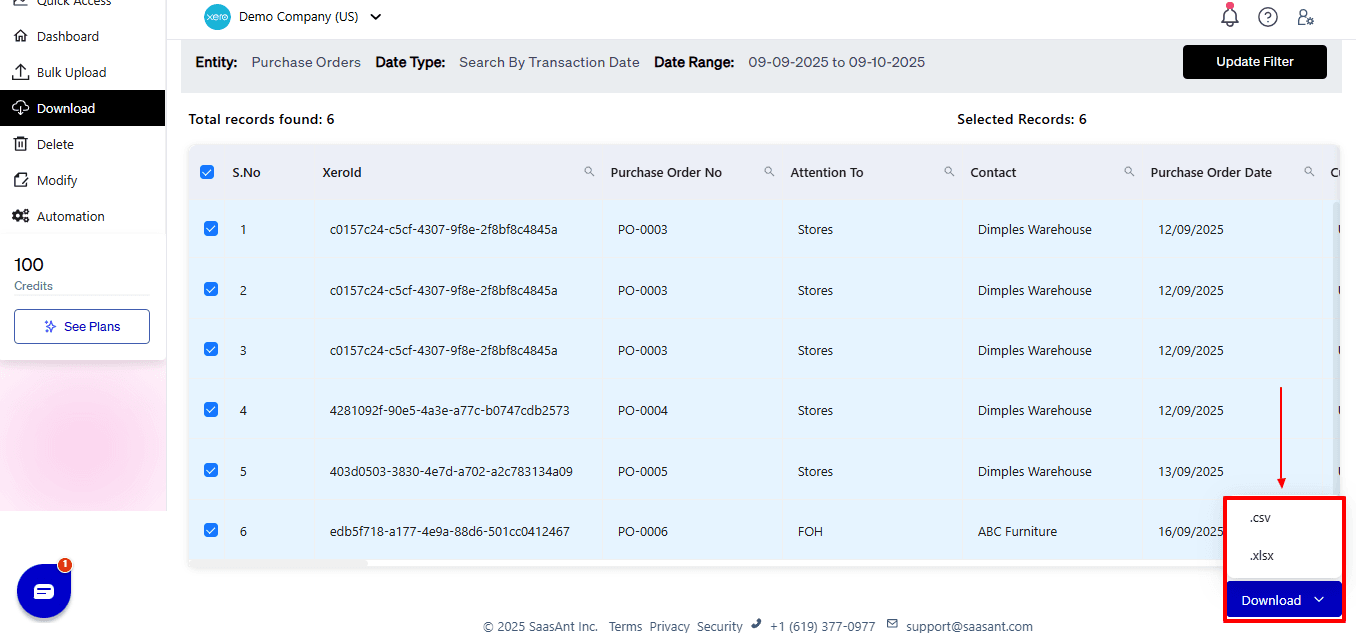Open the help question mark icon

1268,17
